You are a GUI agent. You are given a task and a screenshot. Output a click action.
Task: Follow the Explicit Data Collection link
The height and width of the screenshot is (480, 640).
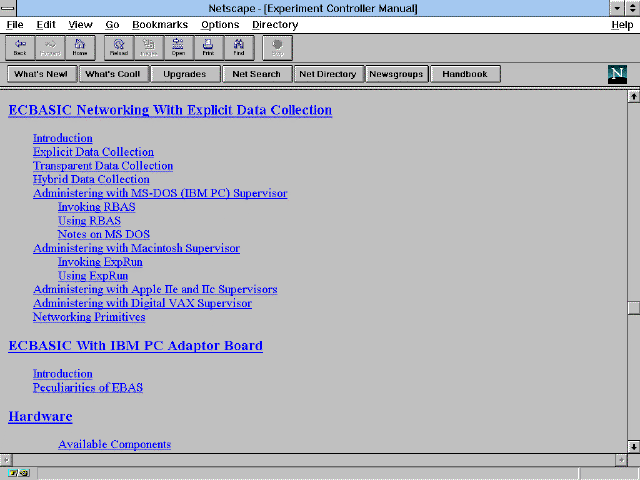(x=93, y=152)
